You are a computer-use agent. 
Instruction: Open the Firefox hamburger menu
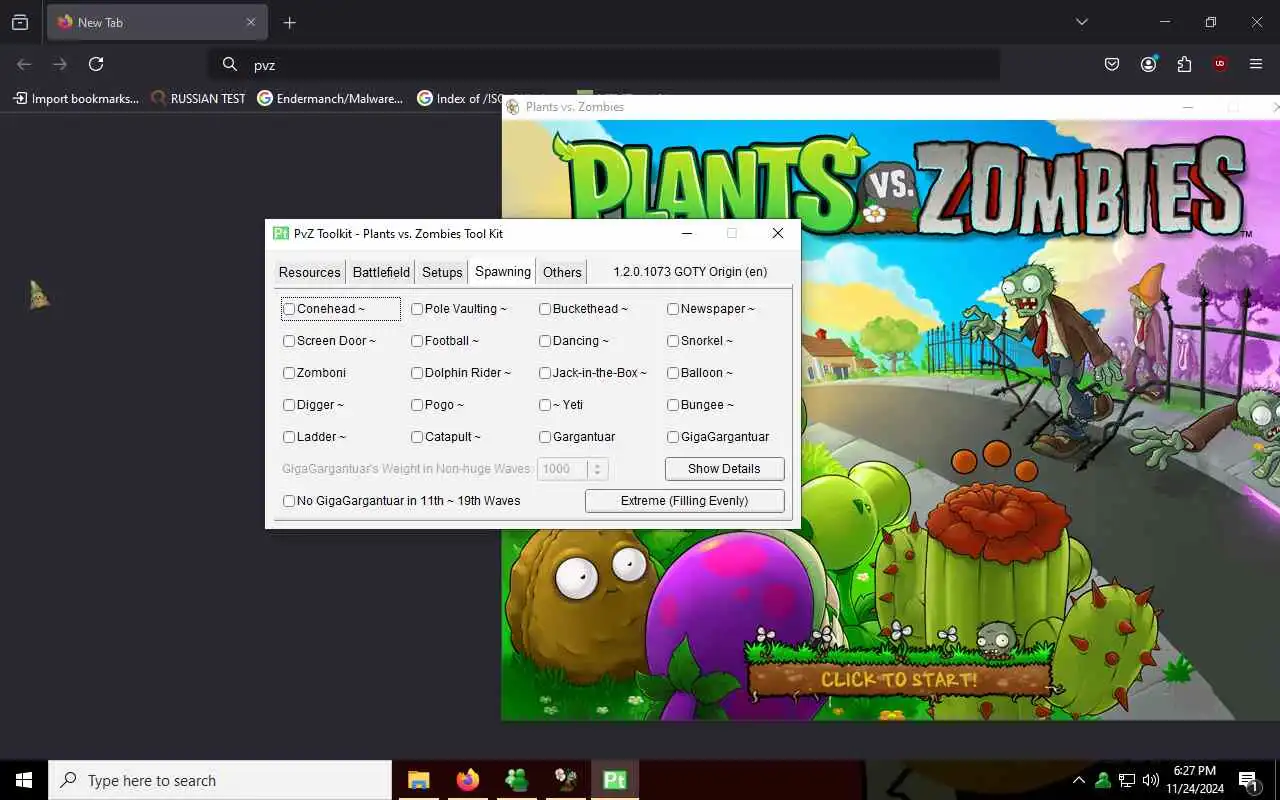click(1256, 64)
